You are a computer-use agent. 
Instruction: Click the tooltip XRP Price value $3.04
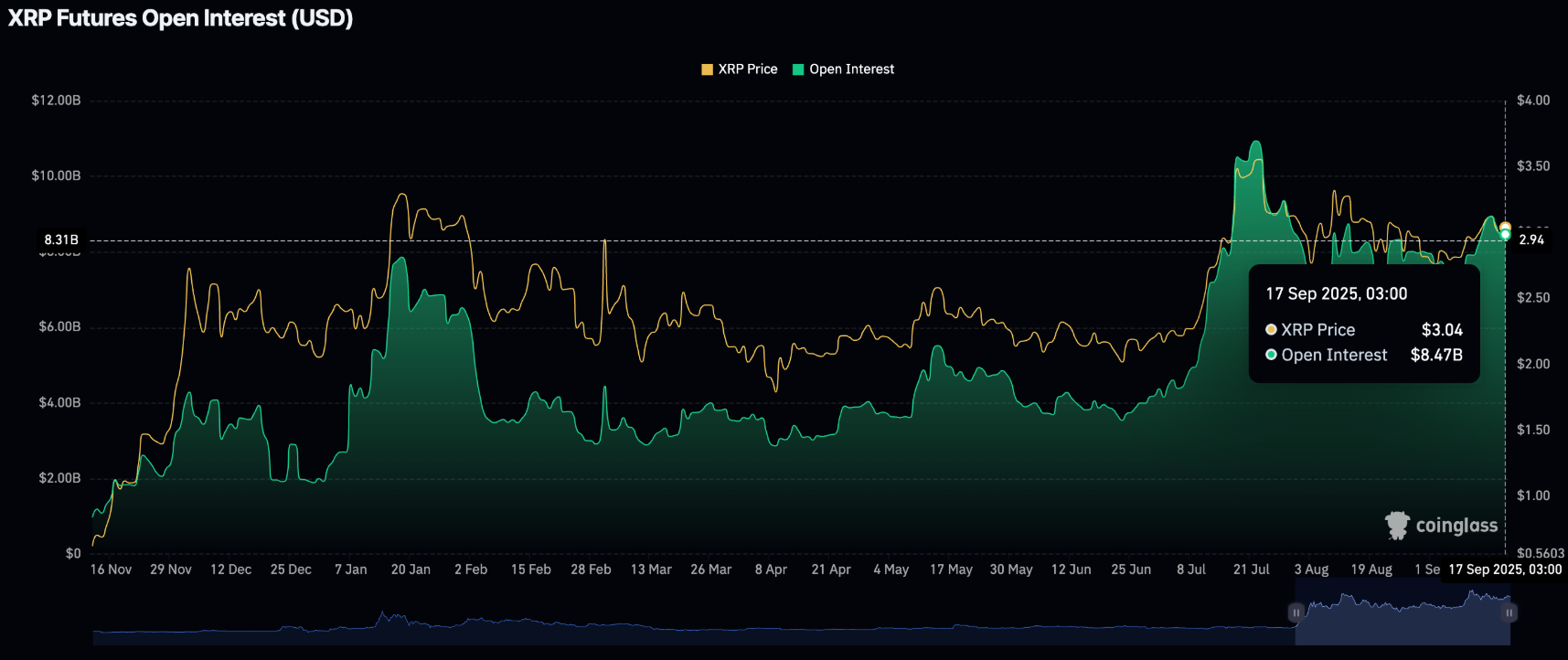click(1442, 330)
